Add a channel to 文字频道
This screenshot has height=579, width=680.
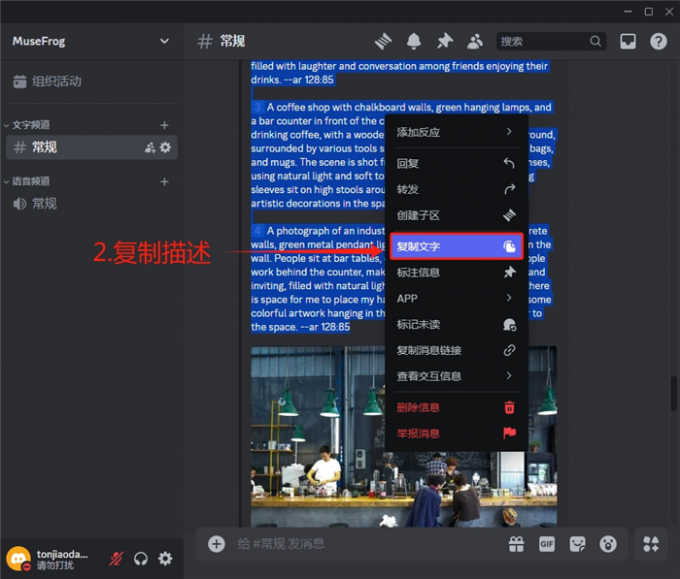[164, 125]
